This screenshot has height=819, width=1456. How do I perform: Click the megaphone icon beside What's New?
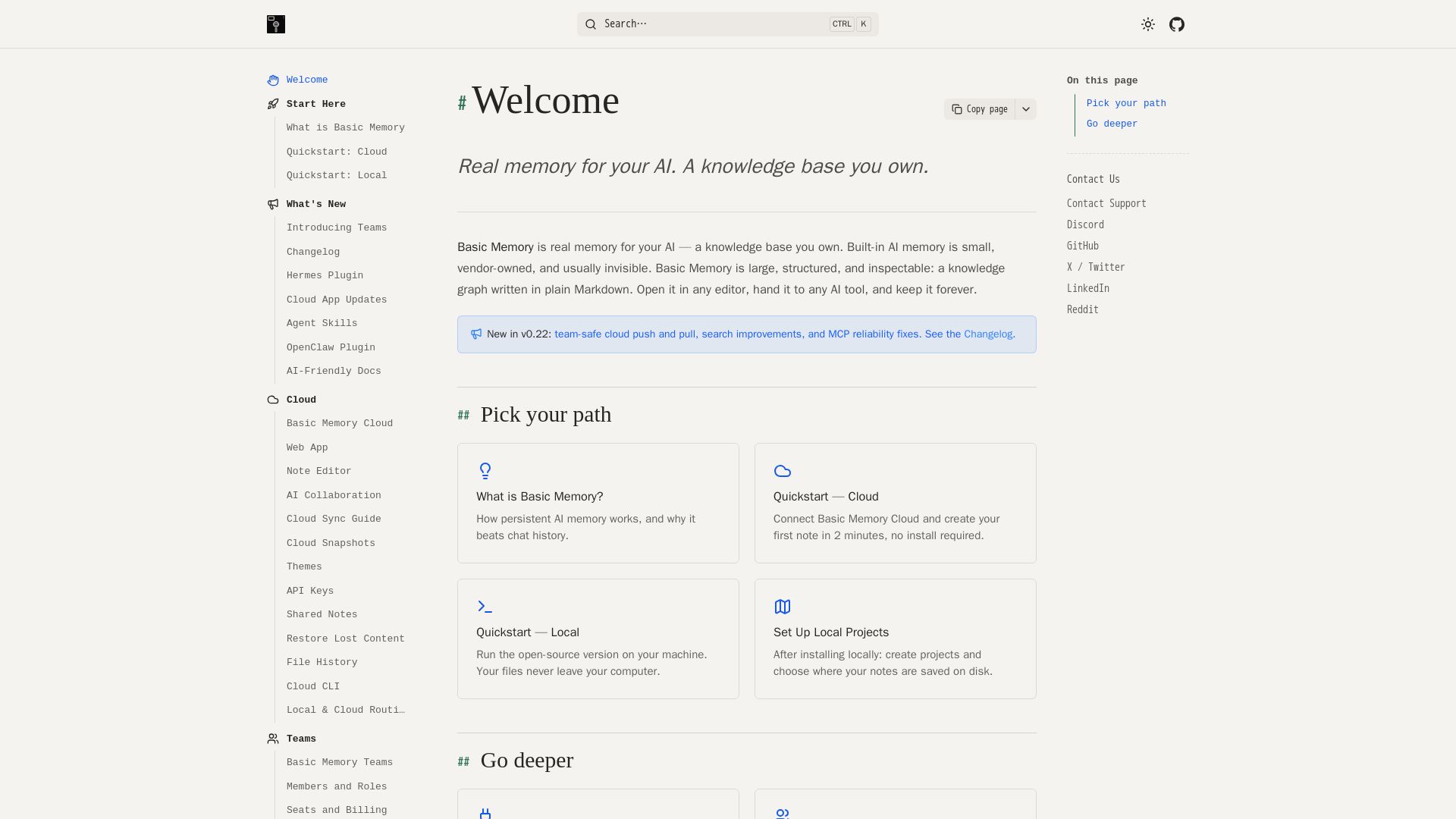tap(273, 204)
